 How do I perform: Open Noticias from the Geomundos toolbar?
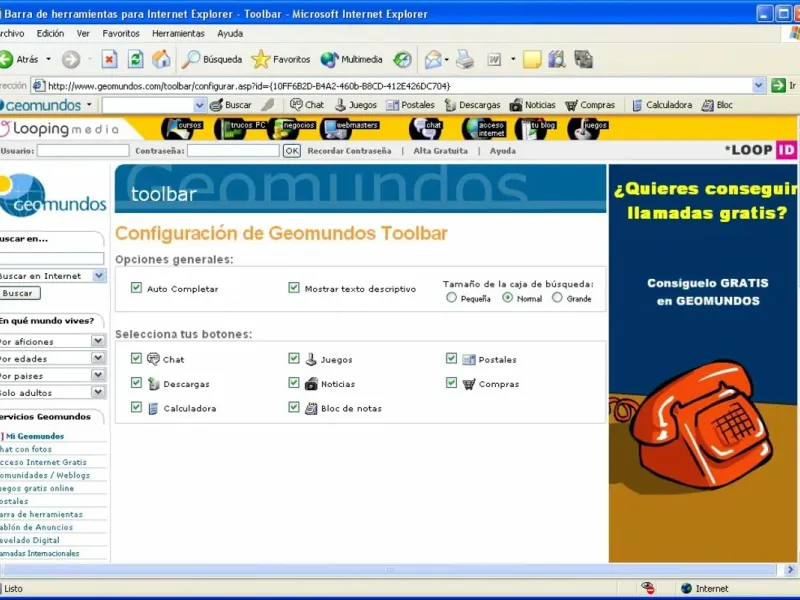pos(533,105)
